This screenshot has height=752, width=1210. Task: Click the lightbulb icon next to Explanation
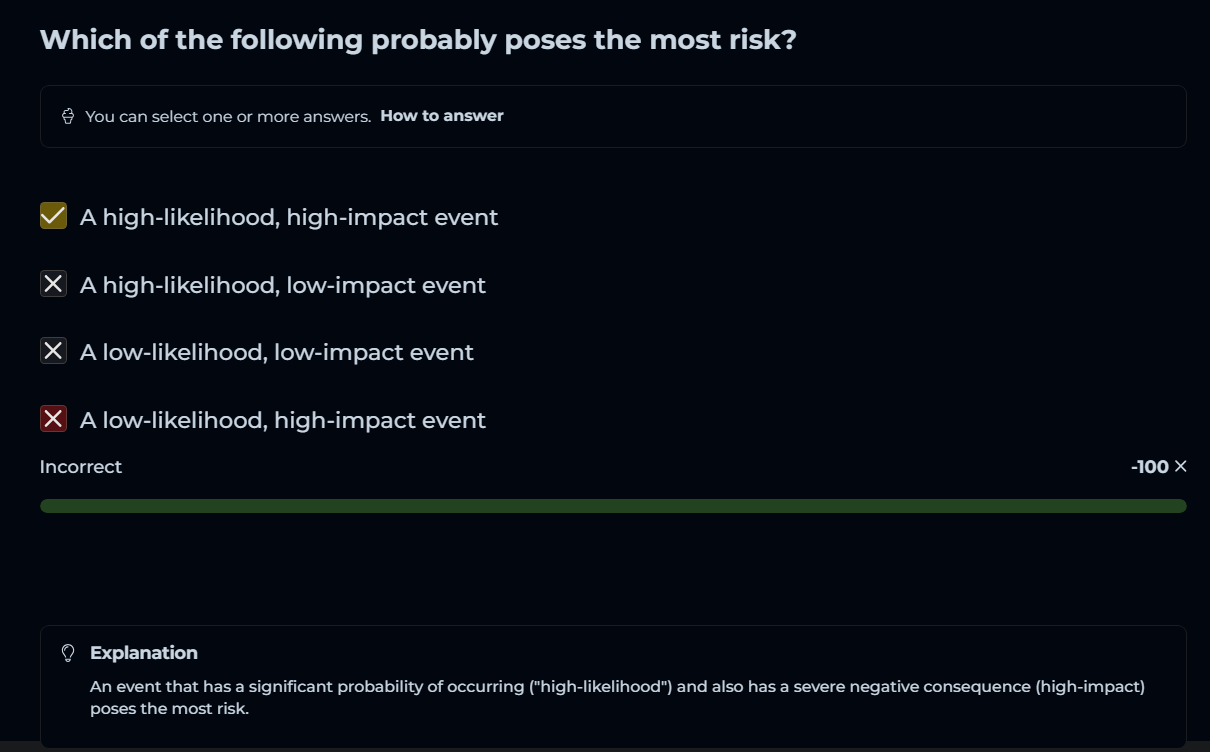pos(69,653)
